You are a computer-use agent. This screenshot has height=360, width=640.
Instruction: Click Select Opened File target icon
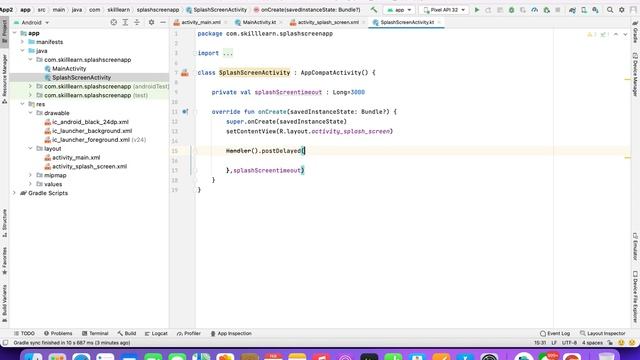(113, 22)
